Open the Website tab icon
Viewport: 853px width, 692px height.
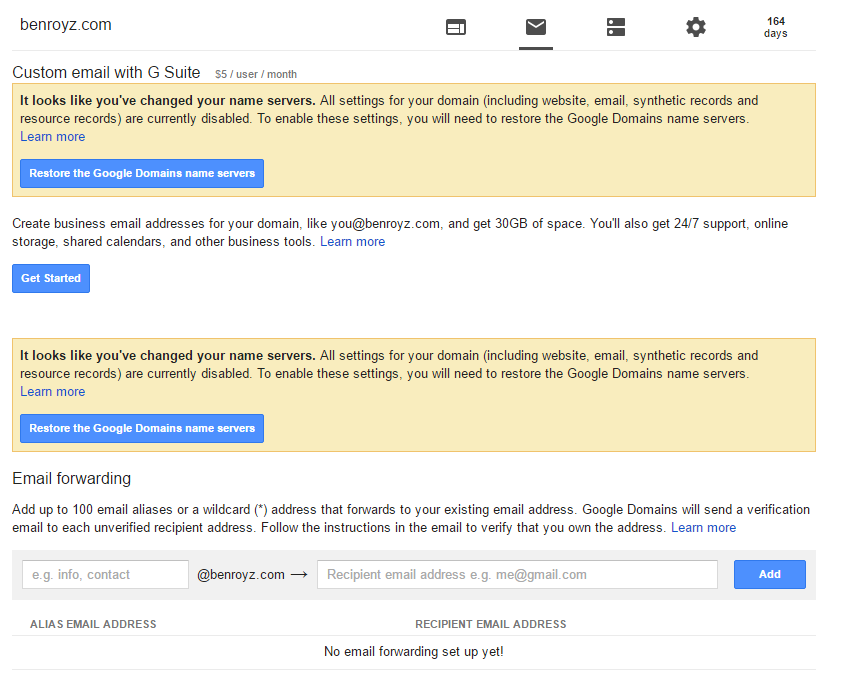pos(456,27)
